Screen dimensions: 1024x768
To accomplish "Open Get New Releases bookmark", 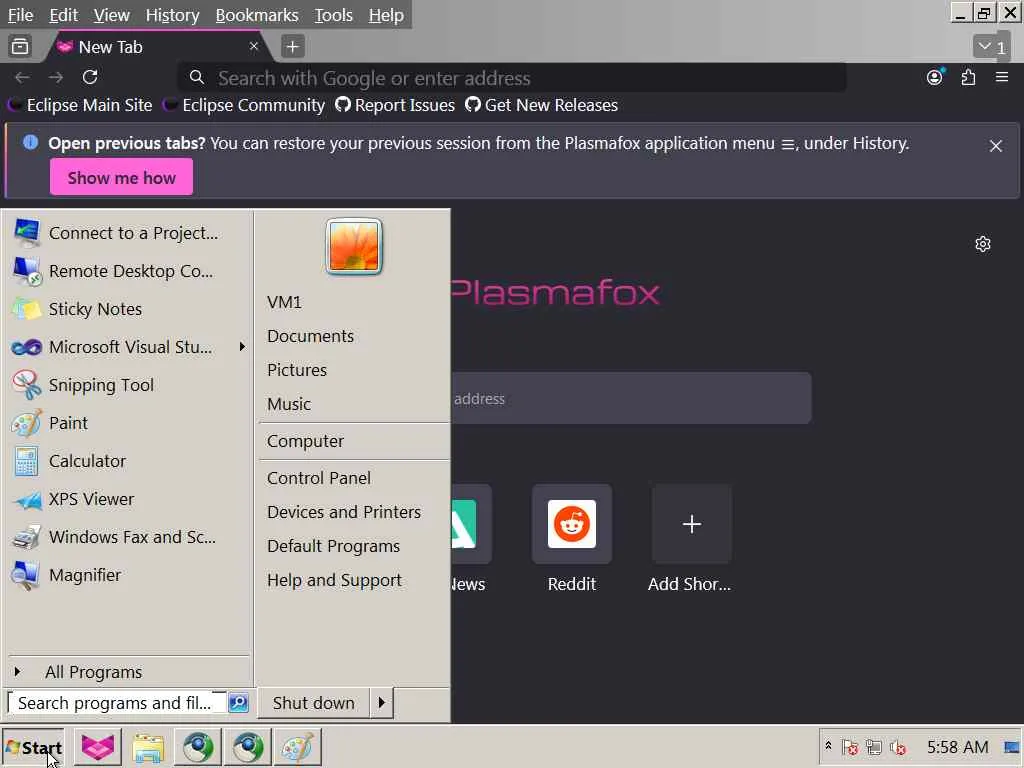I will pyautogui.click(x=541, y=105).
